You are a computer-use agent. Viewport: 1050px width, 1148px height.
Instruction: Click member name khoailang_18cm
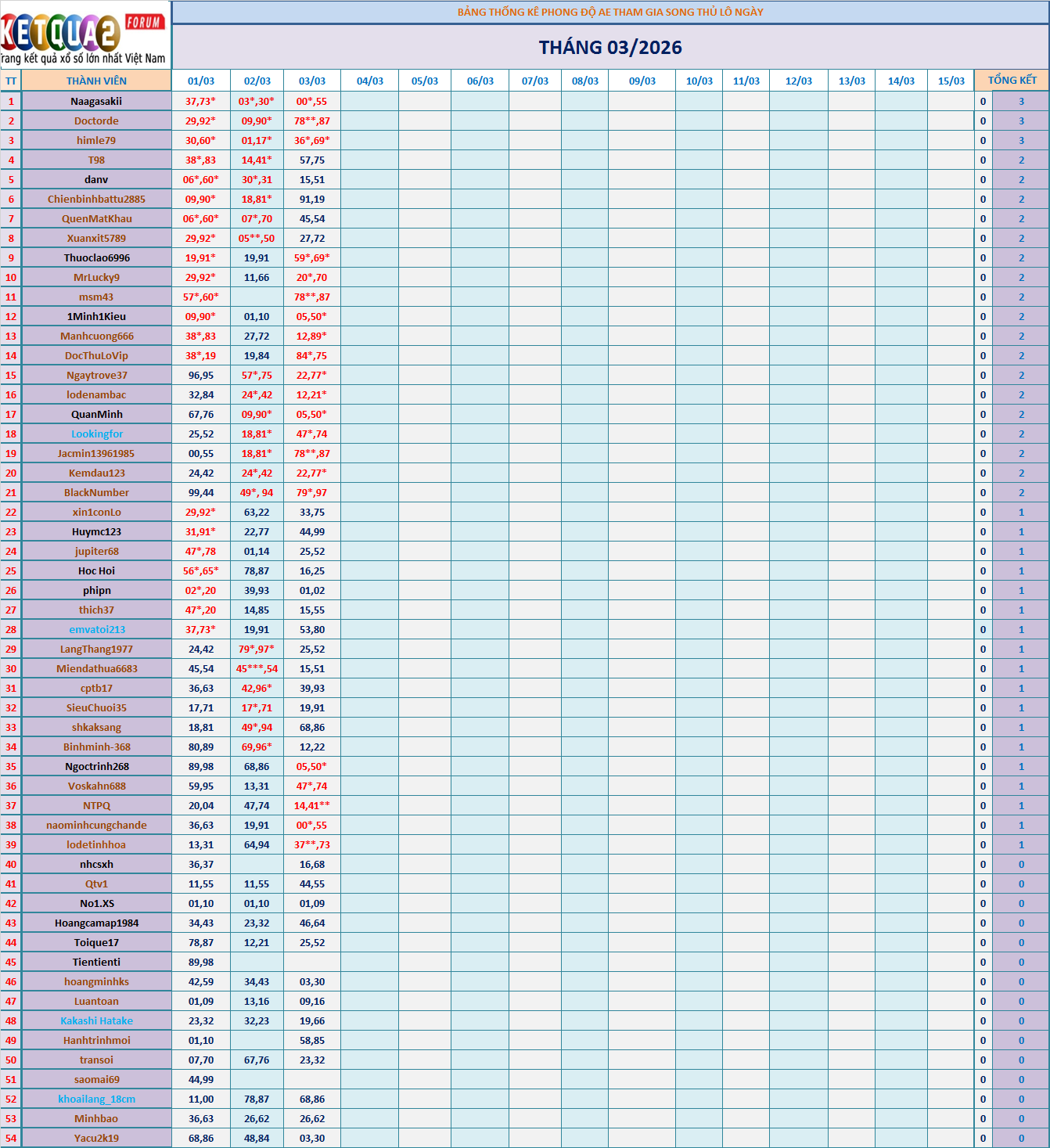point(97,1099)
